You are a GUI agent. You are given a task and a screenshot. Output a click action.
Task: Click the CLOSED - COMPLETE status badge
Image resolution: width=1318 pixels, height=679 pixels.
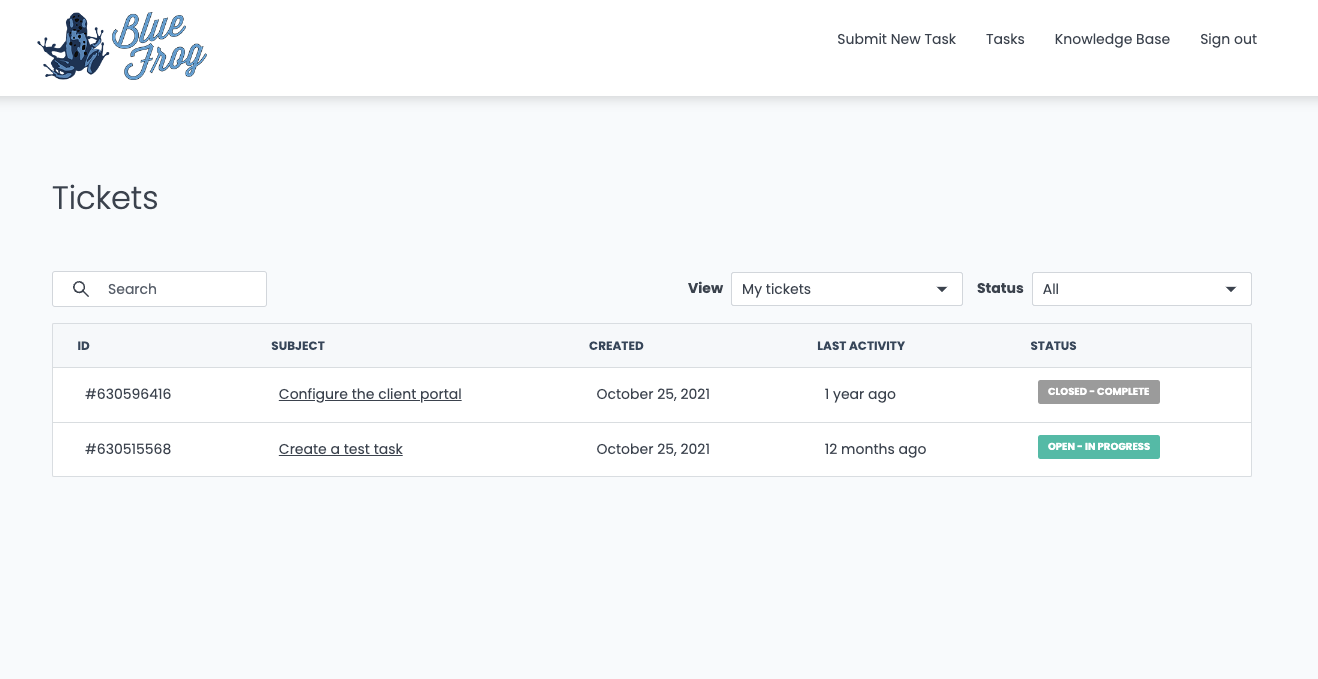[1098, 391]
